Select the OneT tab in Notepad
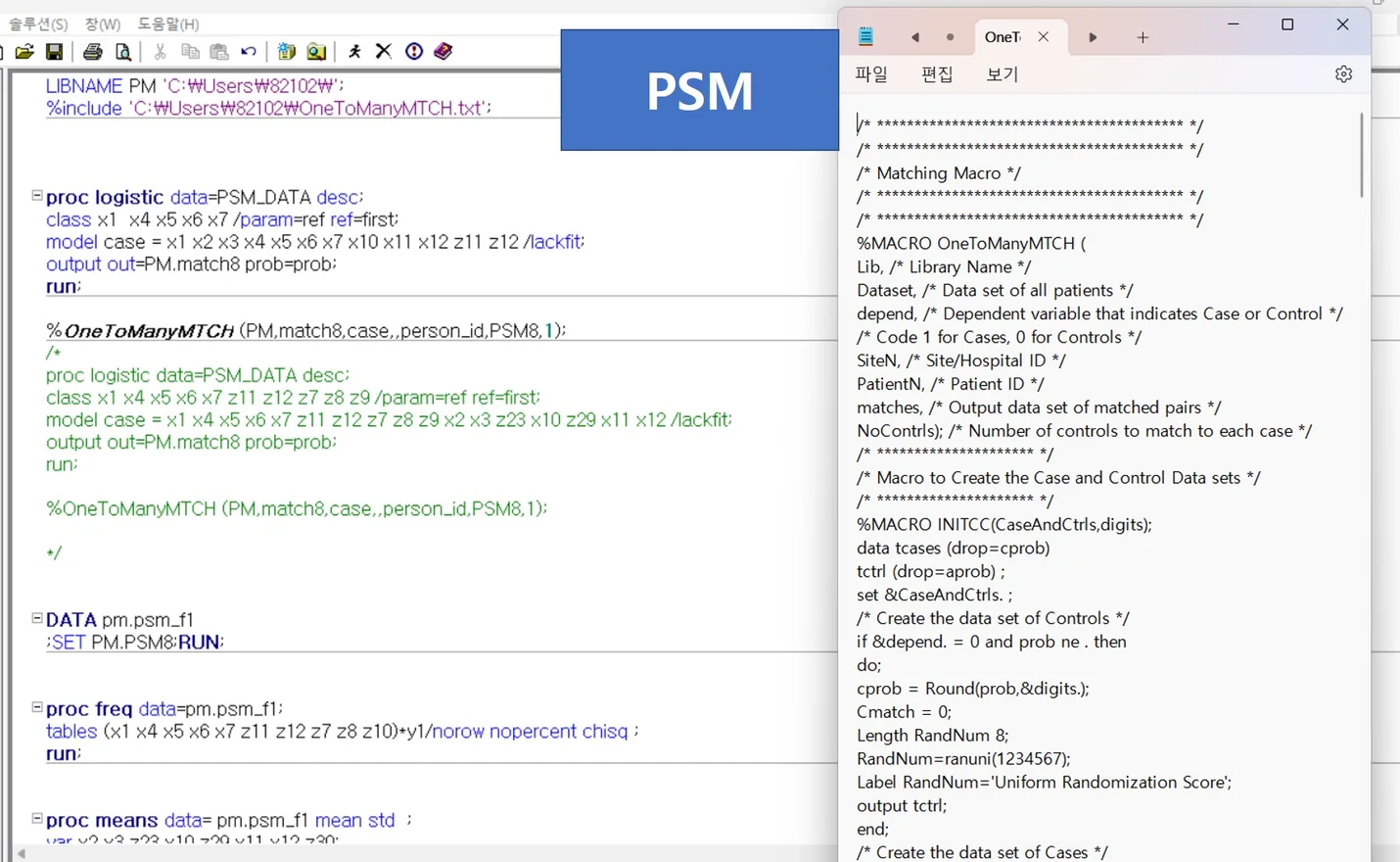The width and height of the screenshot is (1400, 862). pyautogui.click(x=1003, y=37)
